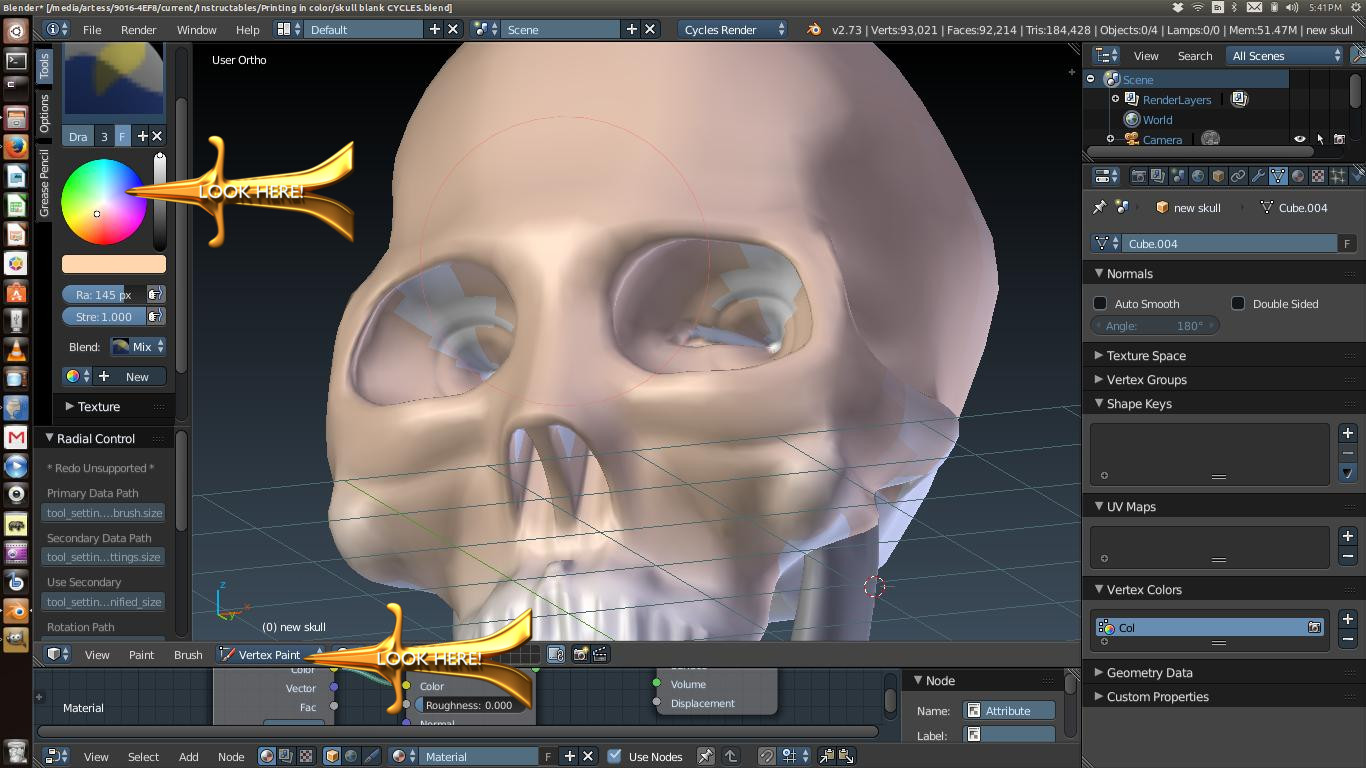Open Paint menu in viewport header
Screen dimensions: 1366x768
click(x=141, y=654)
